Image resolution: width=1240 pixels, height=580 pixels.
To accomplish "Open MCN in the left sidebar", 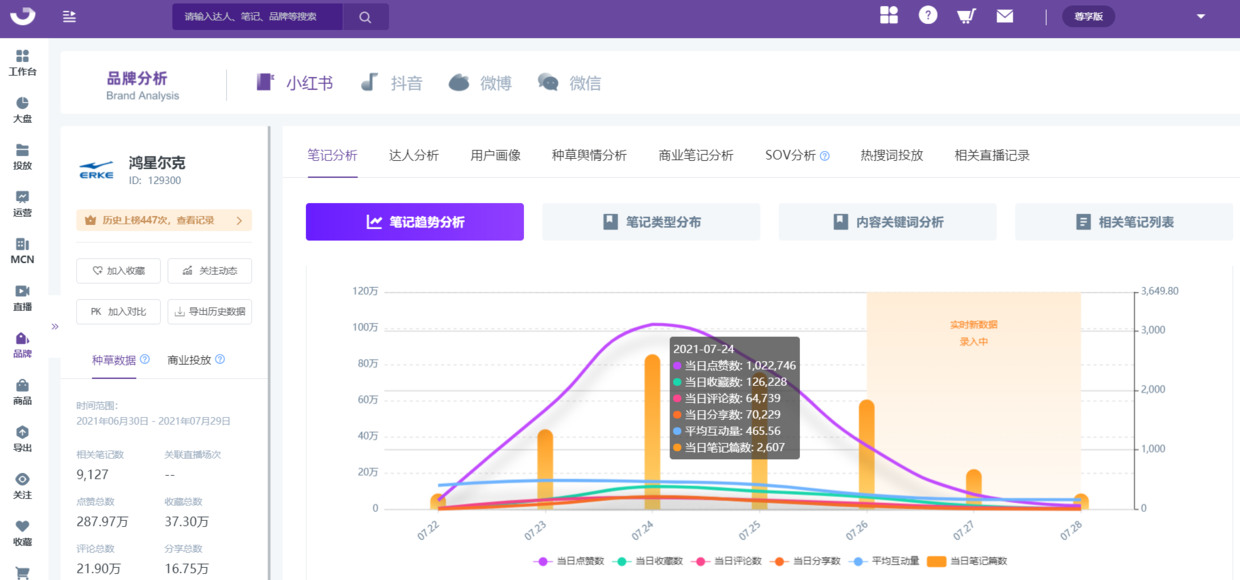I will 22,250.
